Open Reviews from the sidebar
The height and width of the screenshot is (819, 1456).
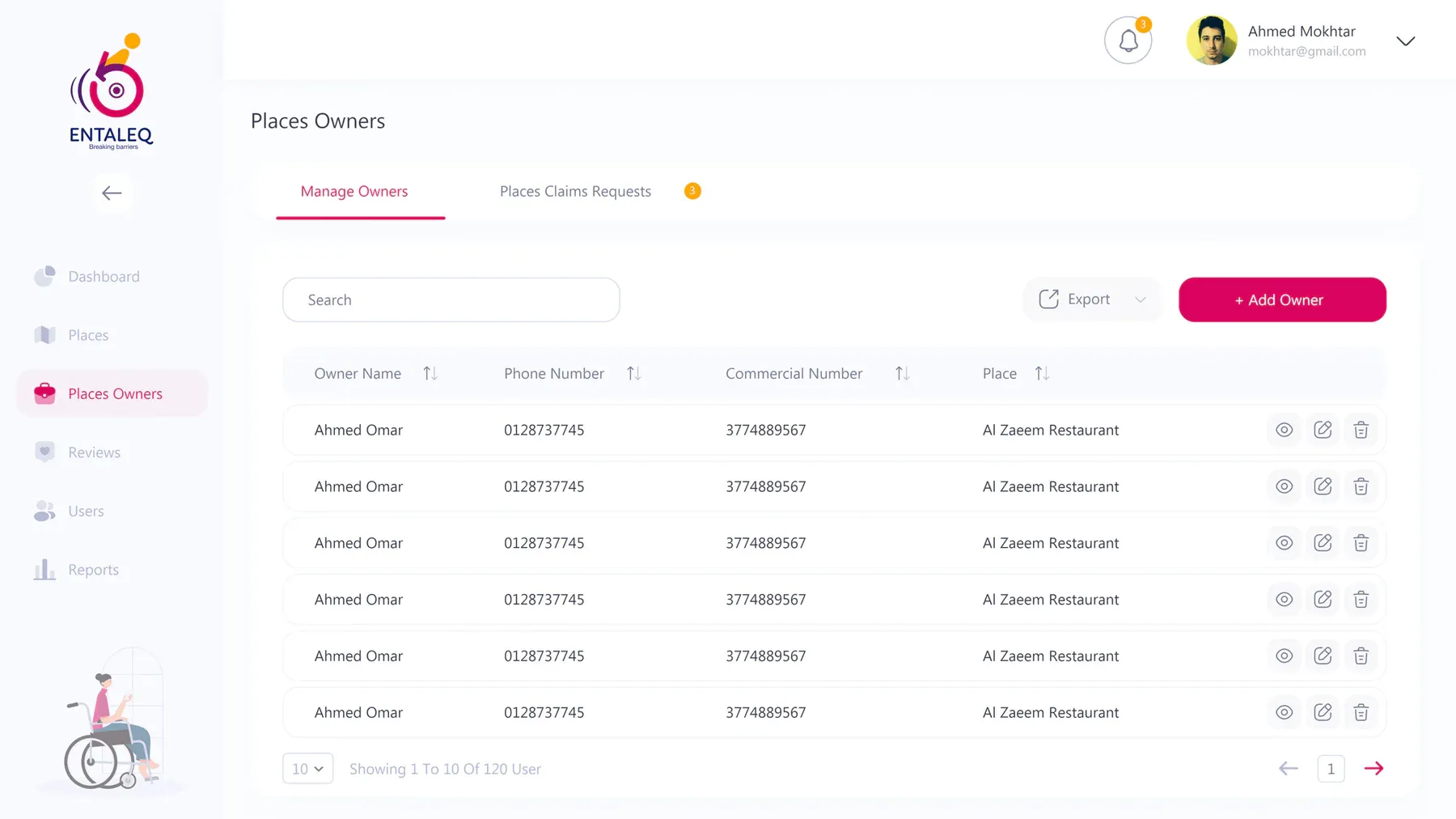78,452
